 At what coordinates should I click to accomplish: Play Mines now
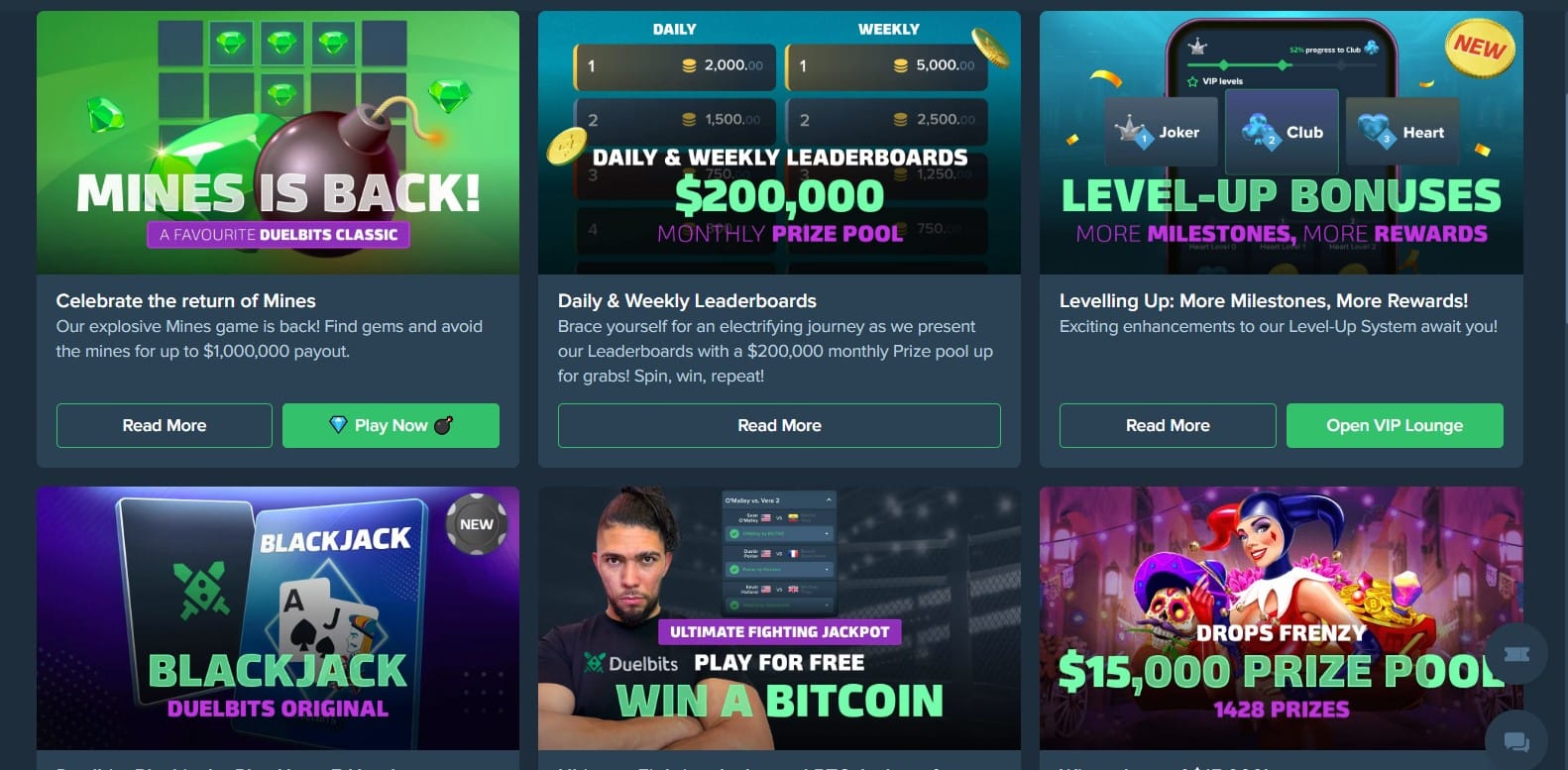click(391, 425)
